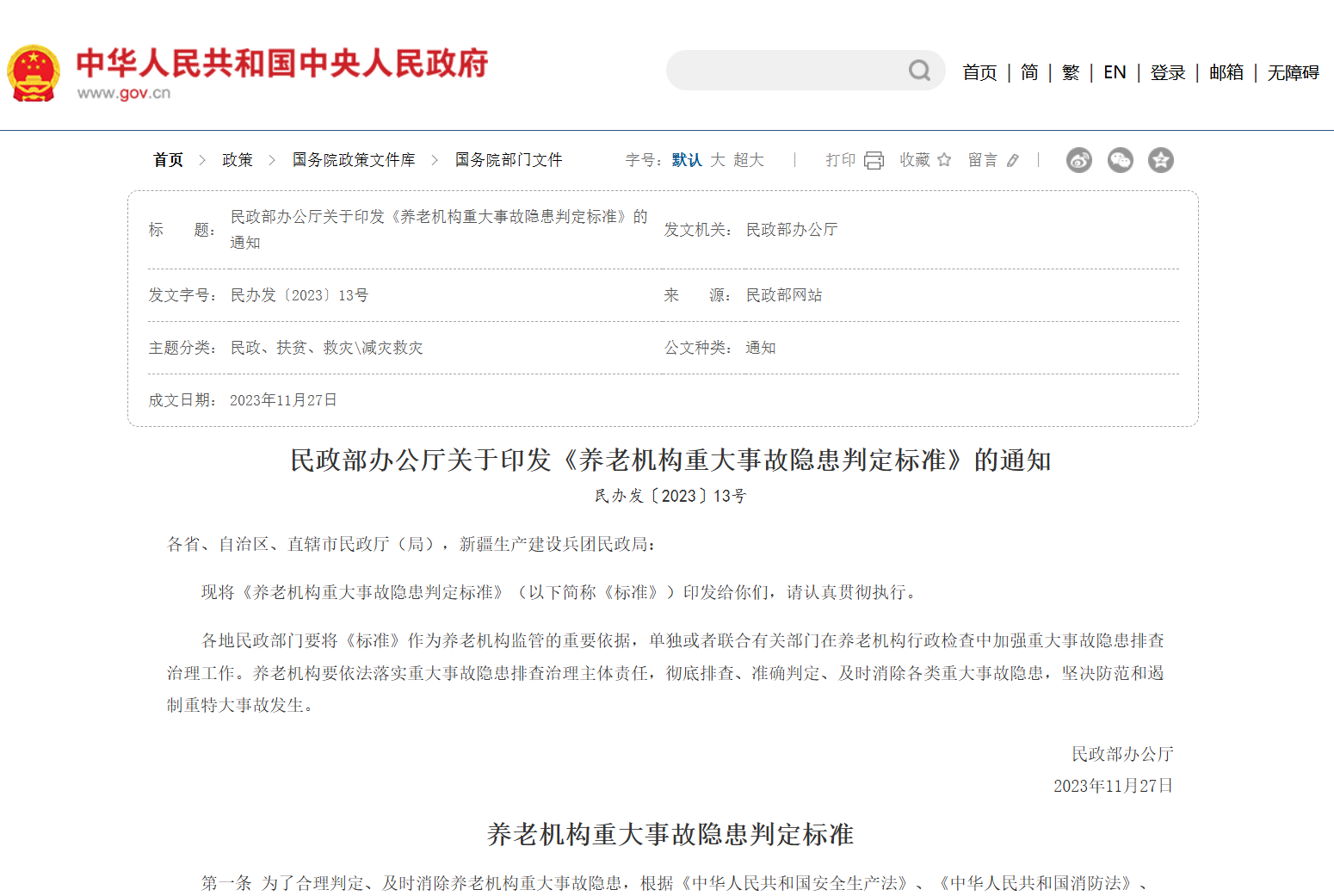Screen dimensions: 1334x896
Task: Share to Qzone via star circle icon
Action: (1160, 160)
